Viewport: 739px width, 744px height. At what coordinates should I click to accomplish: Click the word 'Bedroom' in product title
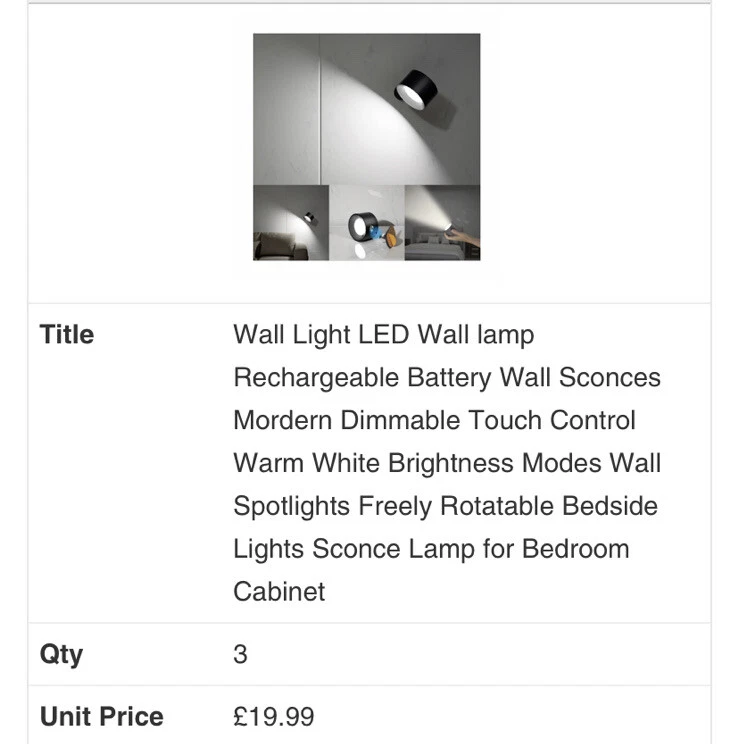(x=576, y=549)
